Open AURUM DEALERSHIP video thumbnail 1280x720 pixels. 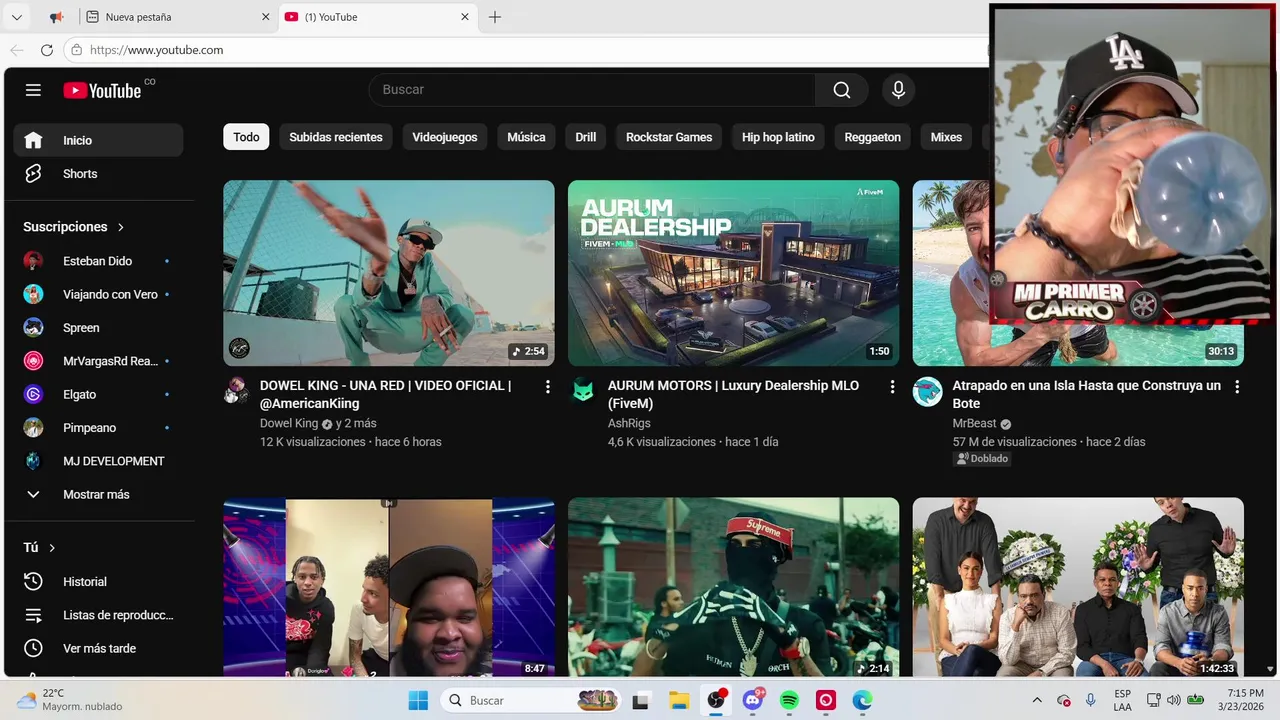[733, 273]
